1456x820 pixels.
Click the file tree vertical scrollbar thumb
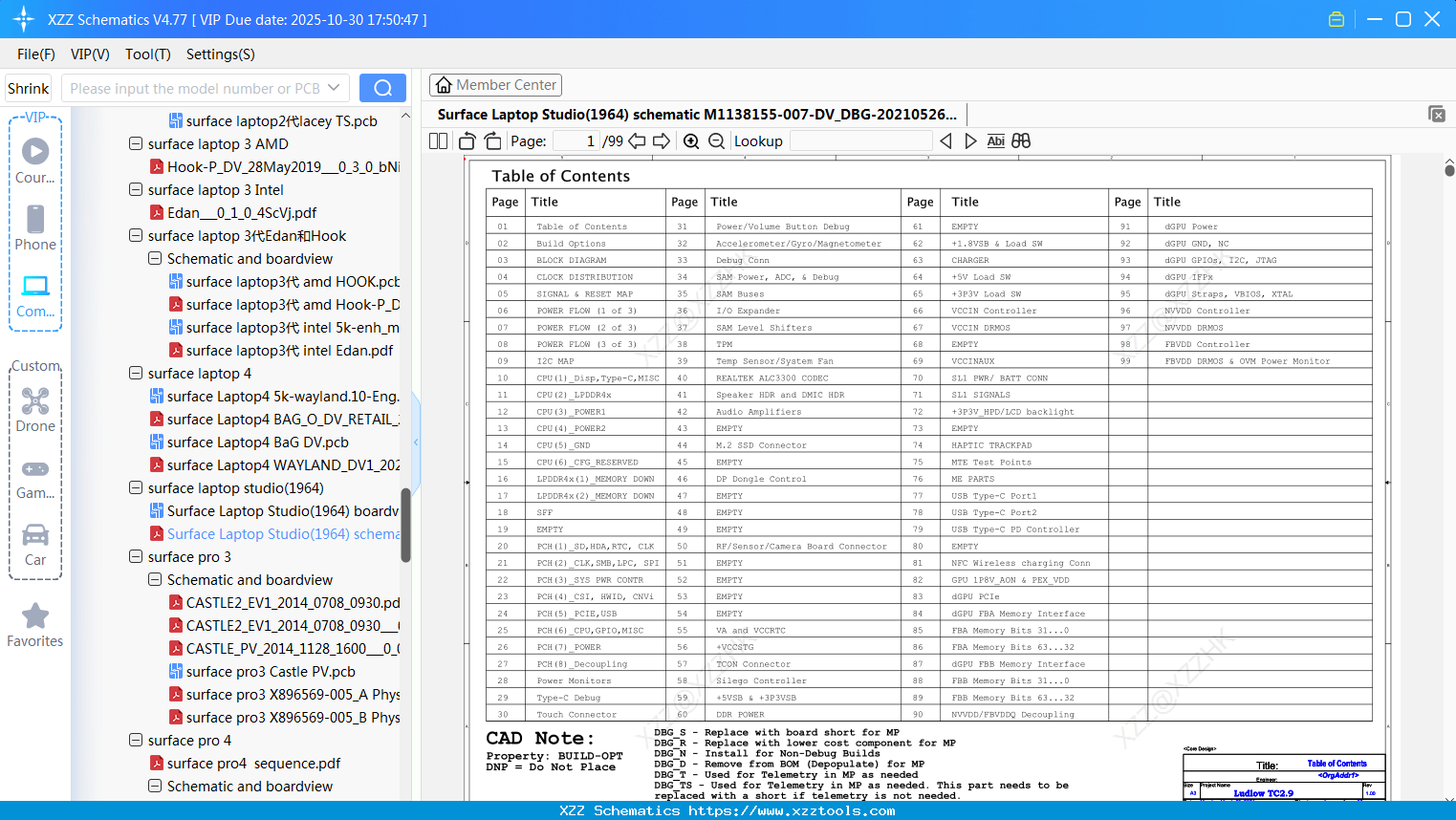[405, 525]
